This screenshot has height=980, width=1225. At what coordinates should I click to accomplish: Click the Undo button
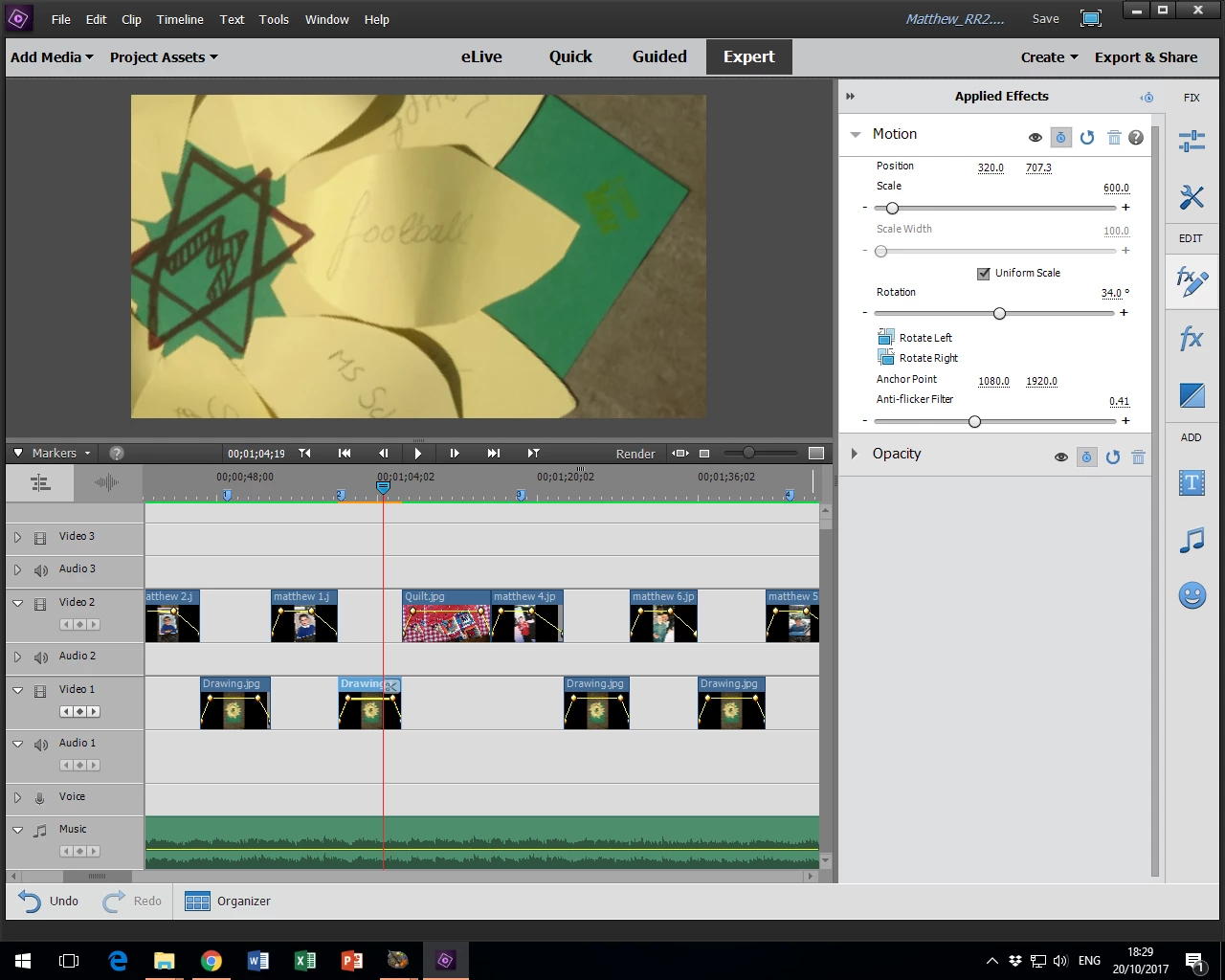[x=49, y=902]
